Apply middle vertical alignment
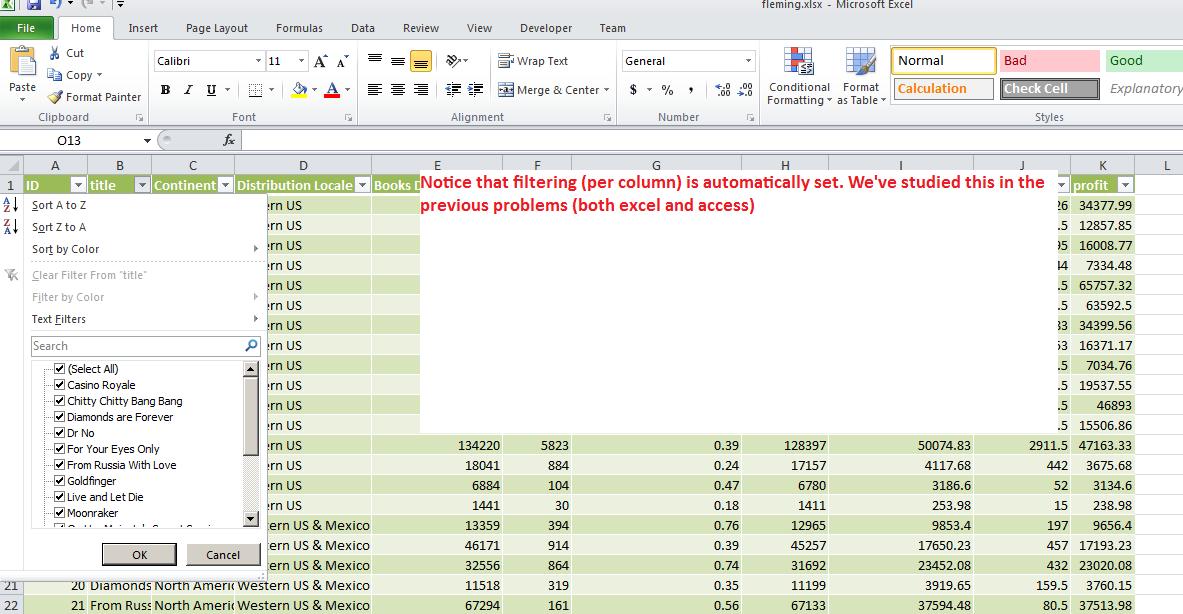1183x614 pixels. click(x=398, y=60)
